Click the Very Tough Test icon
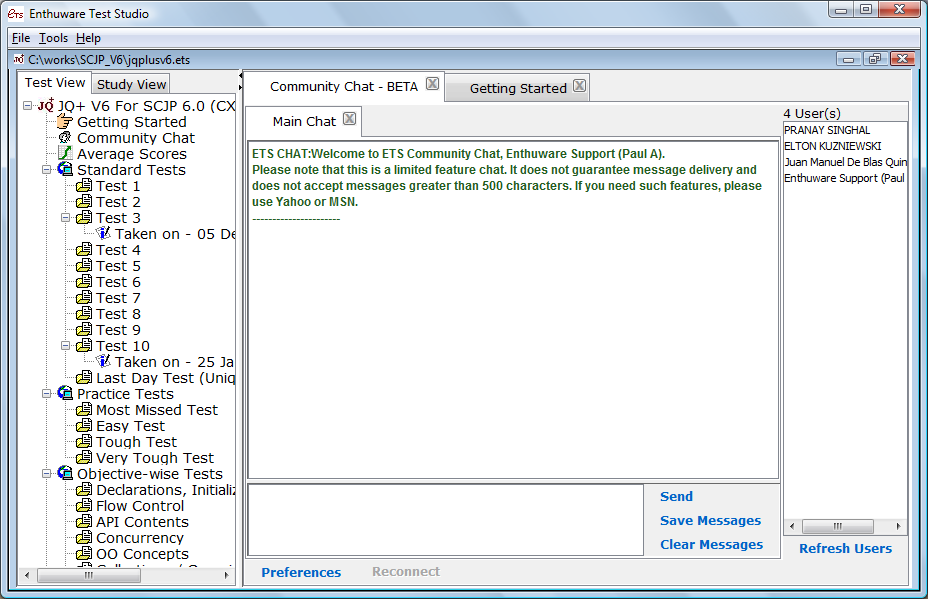The width and height of the screenshot is (928, 599). 84,458
